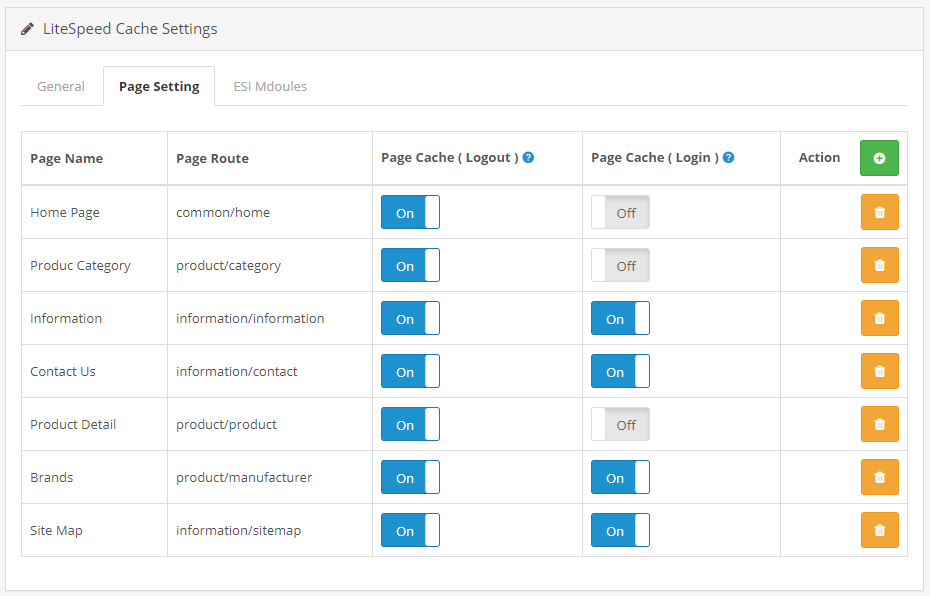Remove the Product Detail row

point(879,424)
